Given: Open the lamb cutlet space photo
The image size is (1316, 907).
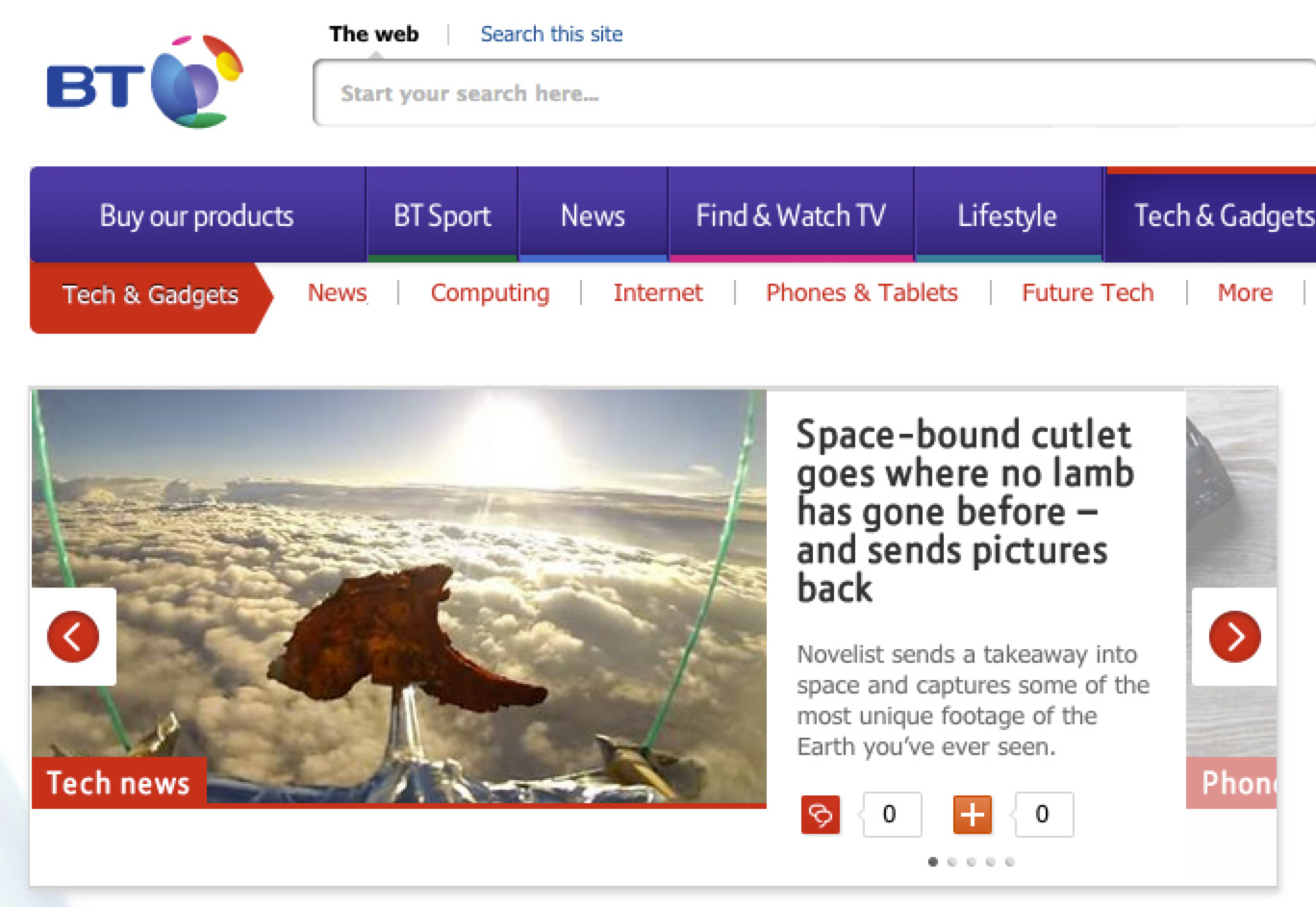Looking at the screenshot, I should tap(399, 596).
